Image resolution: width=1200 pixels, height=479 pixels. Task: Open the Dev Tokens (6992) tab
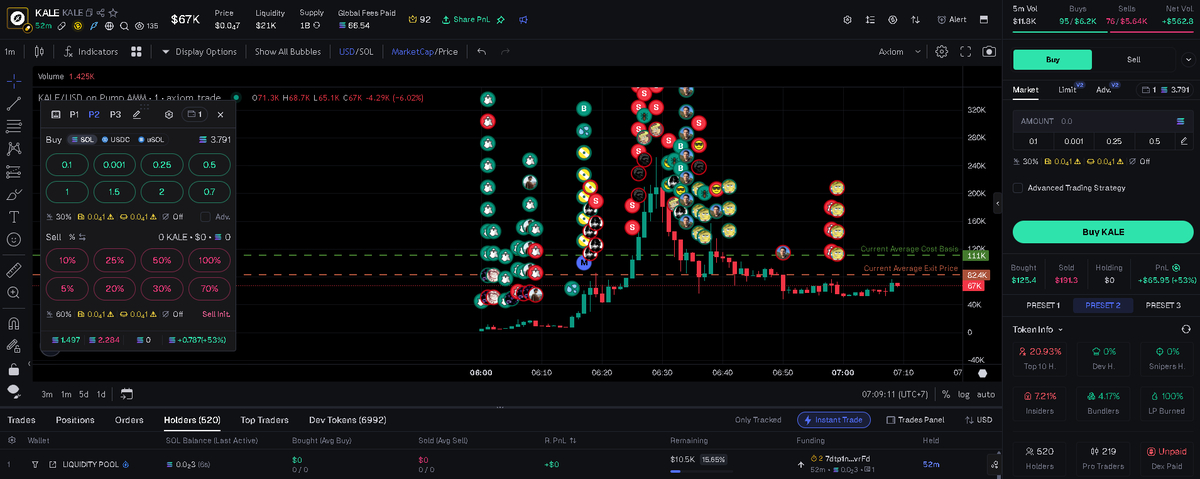[x=347, y=420]
